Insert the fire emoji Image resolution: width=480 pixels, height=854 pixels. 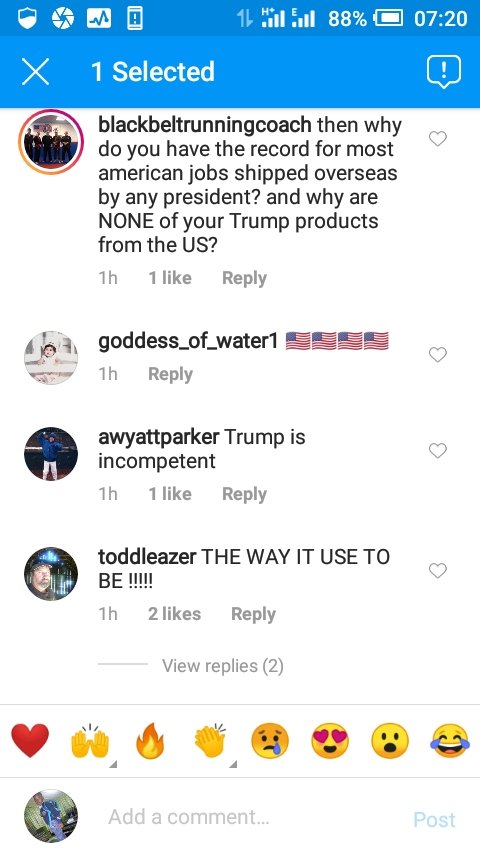(150, 741)
